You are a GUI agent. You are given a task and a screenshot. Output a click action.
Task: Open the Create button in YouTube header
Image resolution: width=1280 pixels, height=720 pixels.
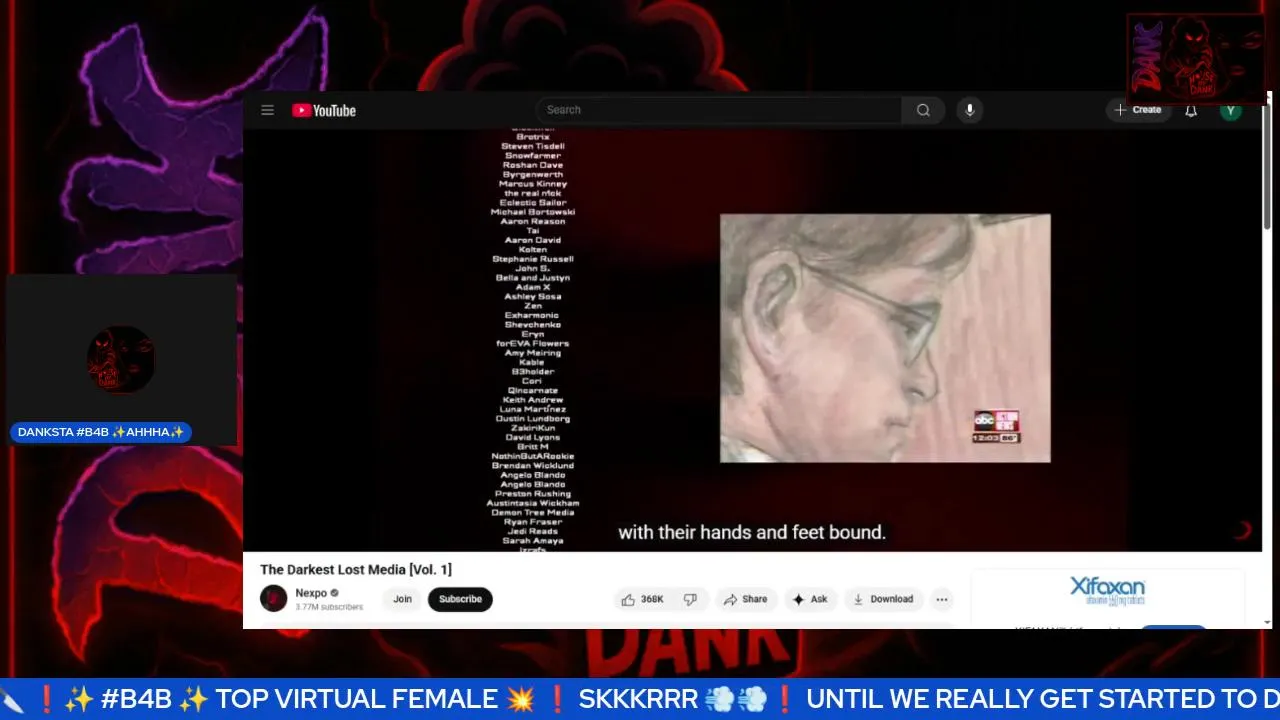pos(1138,110)
